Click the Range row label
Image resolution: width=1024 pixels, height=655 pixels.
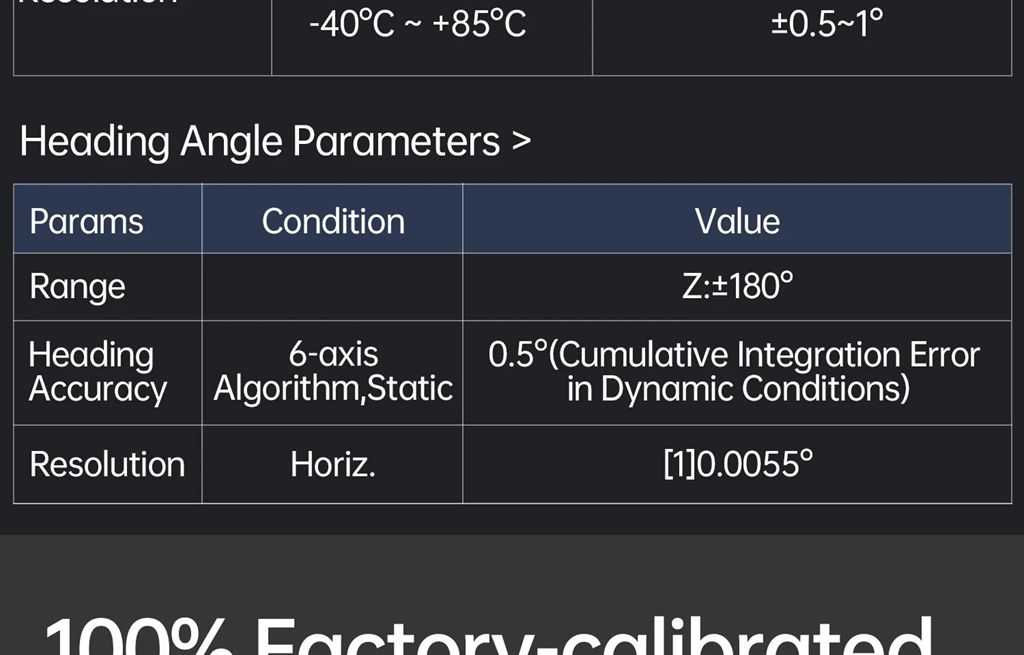pos(78,287)
